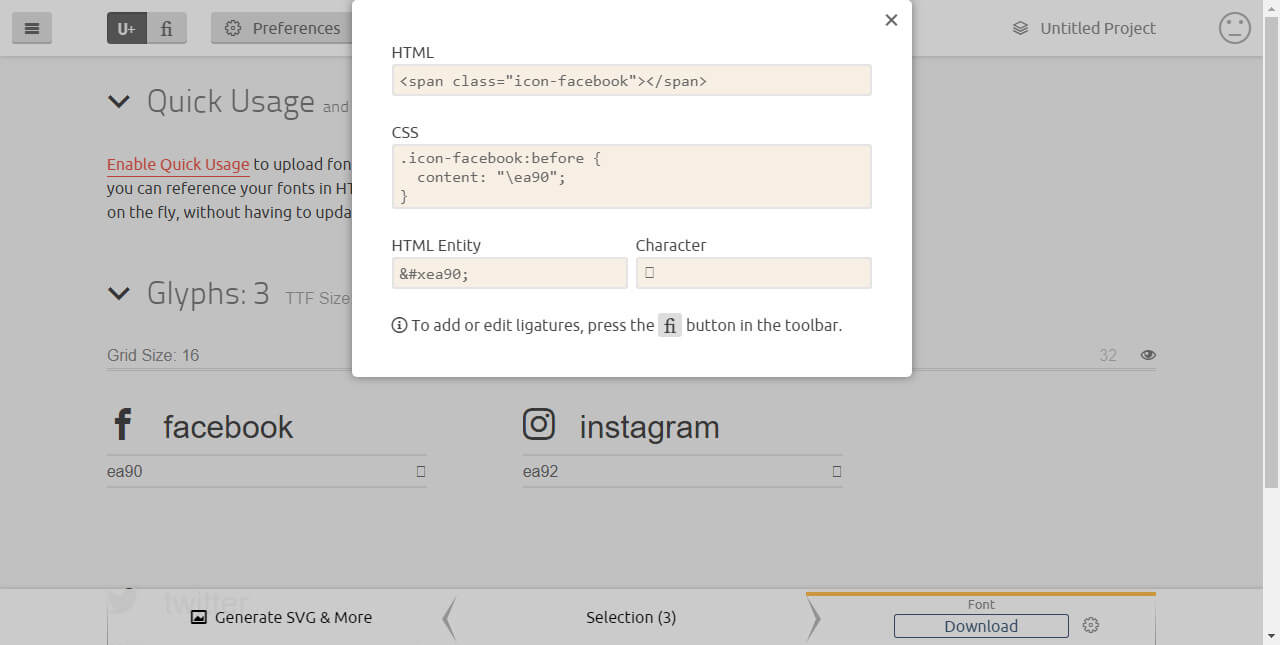Open the font download settings gear
This screenshot has width=1280, height=645.
click(1090, 625)
